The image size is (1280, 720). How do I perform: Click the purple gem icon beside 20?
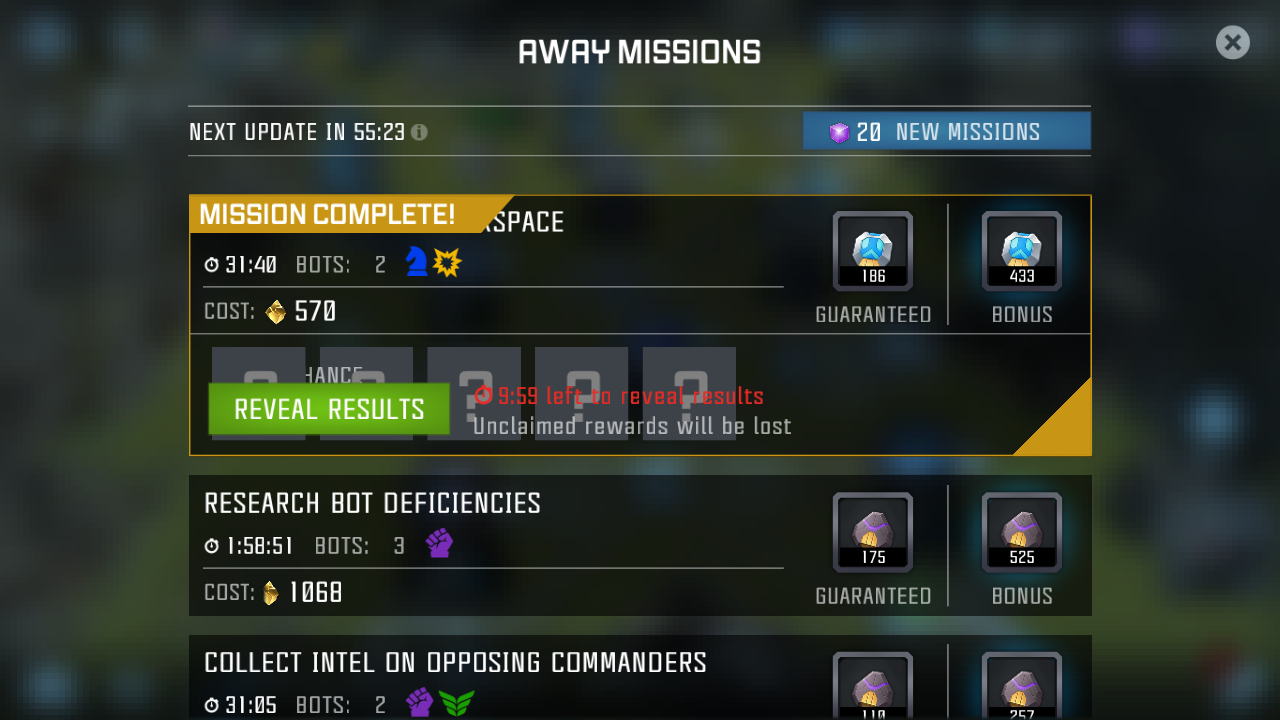point(839,133)
